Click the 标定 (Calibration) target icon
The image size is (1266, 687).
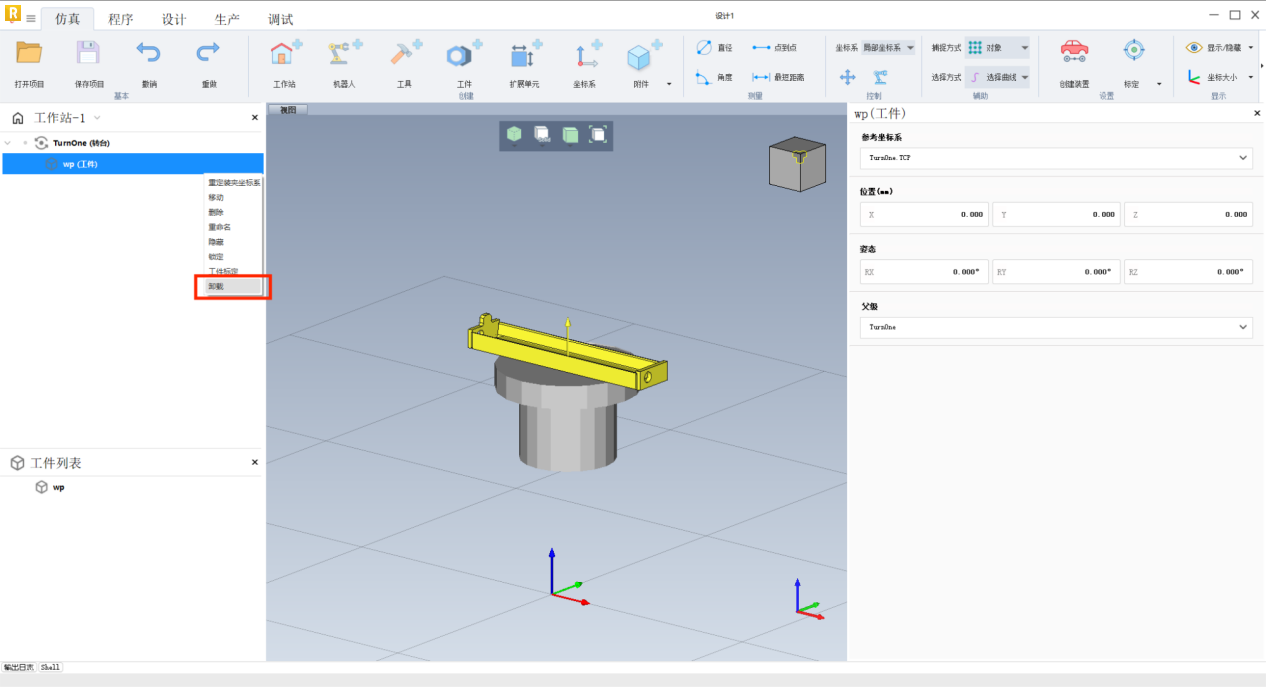[1132, 52]
